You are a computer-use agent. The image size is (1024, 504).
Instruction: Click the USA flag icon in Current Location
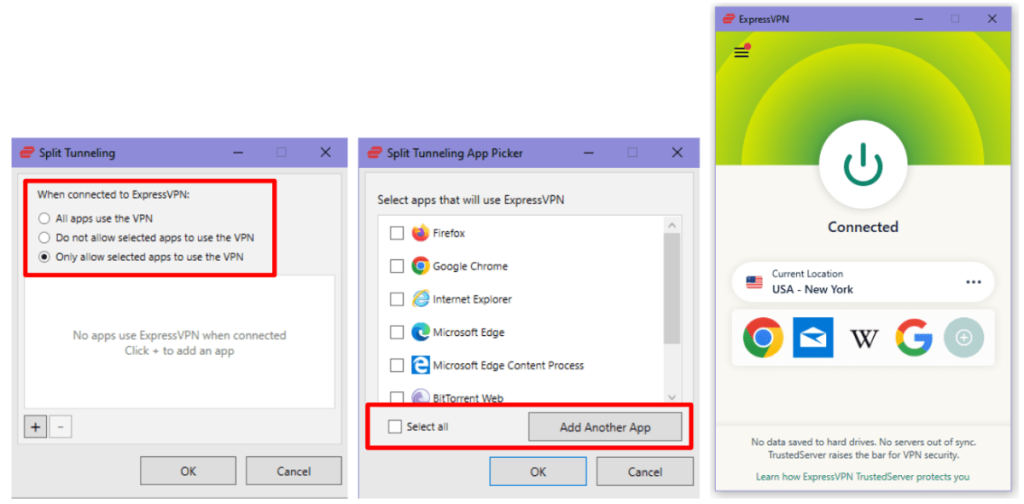754,282
